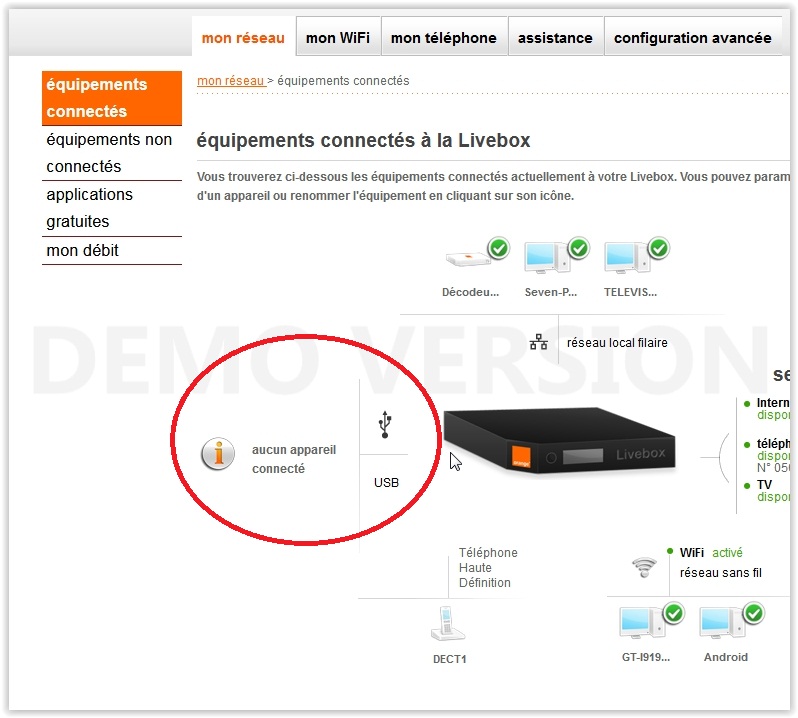This screenshot has width=798, height=718.
Task: Open the configuration avancée tab
Action: point(693,37)
